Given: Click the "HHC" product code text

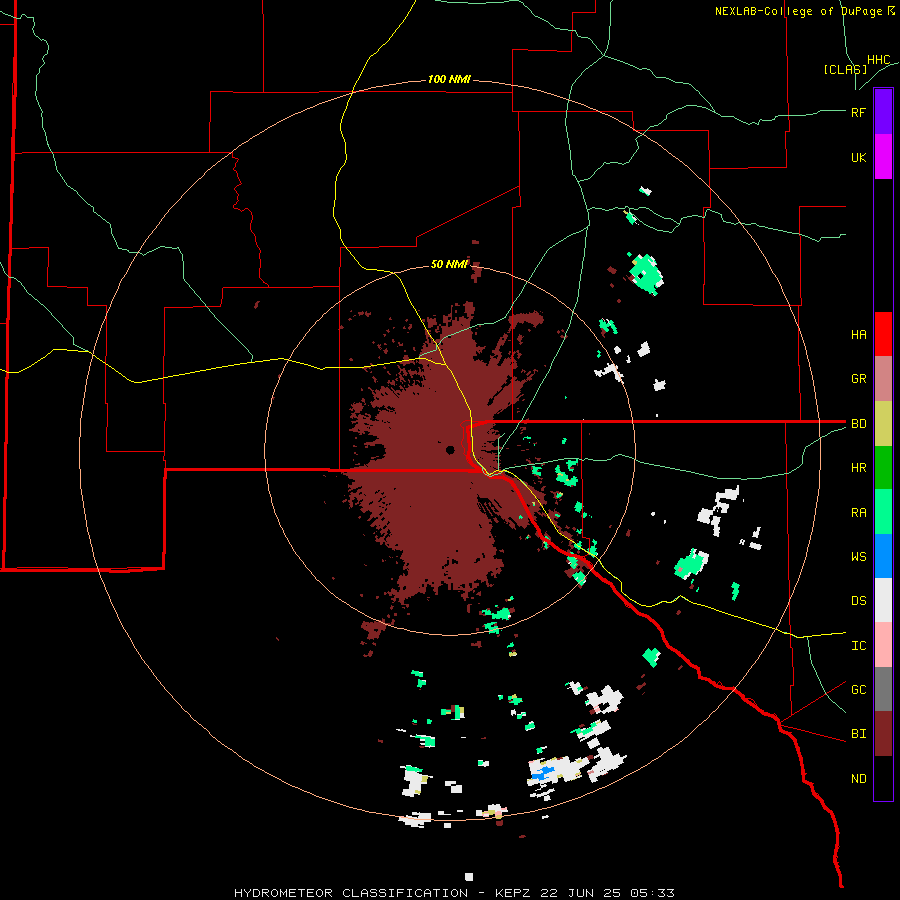Looking at the screenshot, I should click(x=879, y=60).
